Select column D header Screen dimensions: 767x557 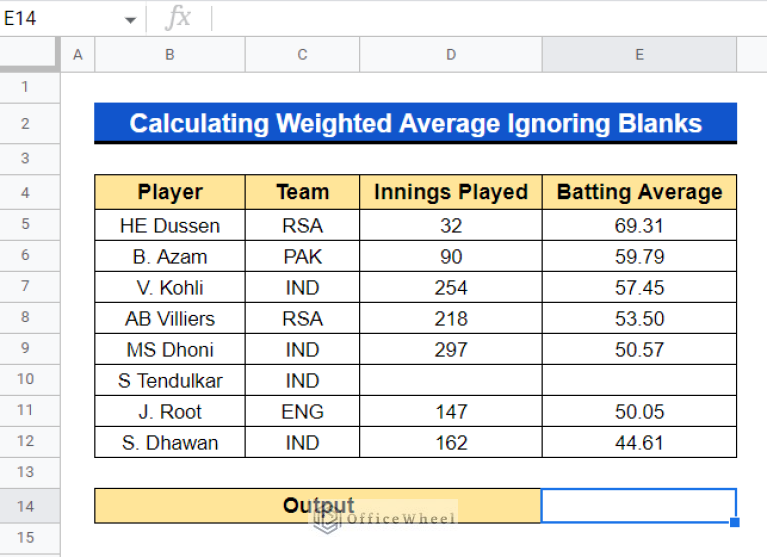coord(451,55)
